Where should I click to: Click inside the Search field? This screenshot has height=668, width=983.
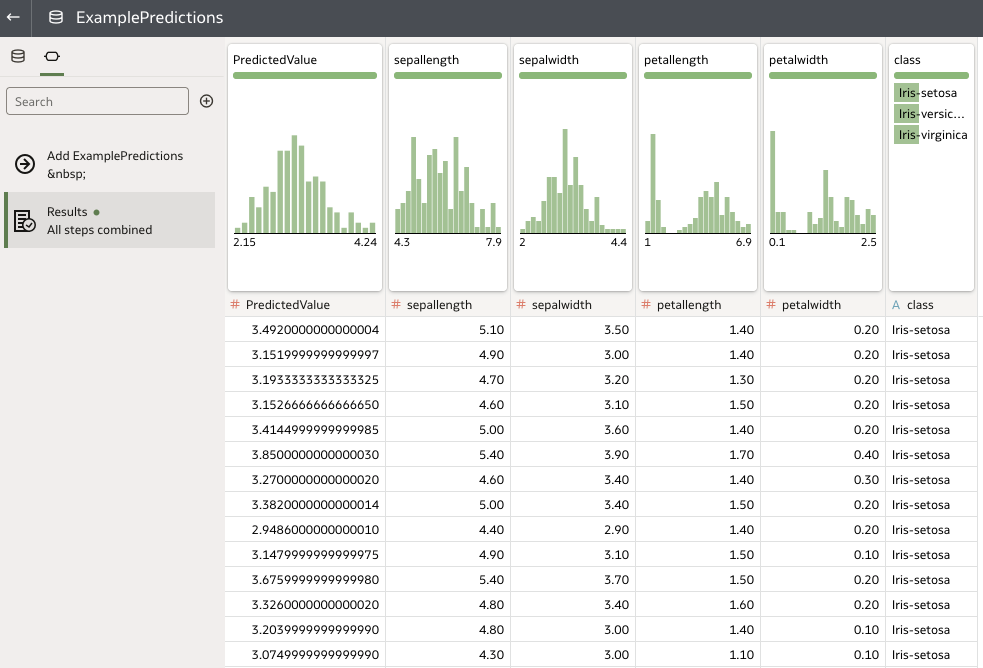point(97,100)
